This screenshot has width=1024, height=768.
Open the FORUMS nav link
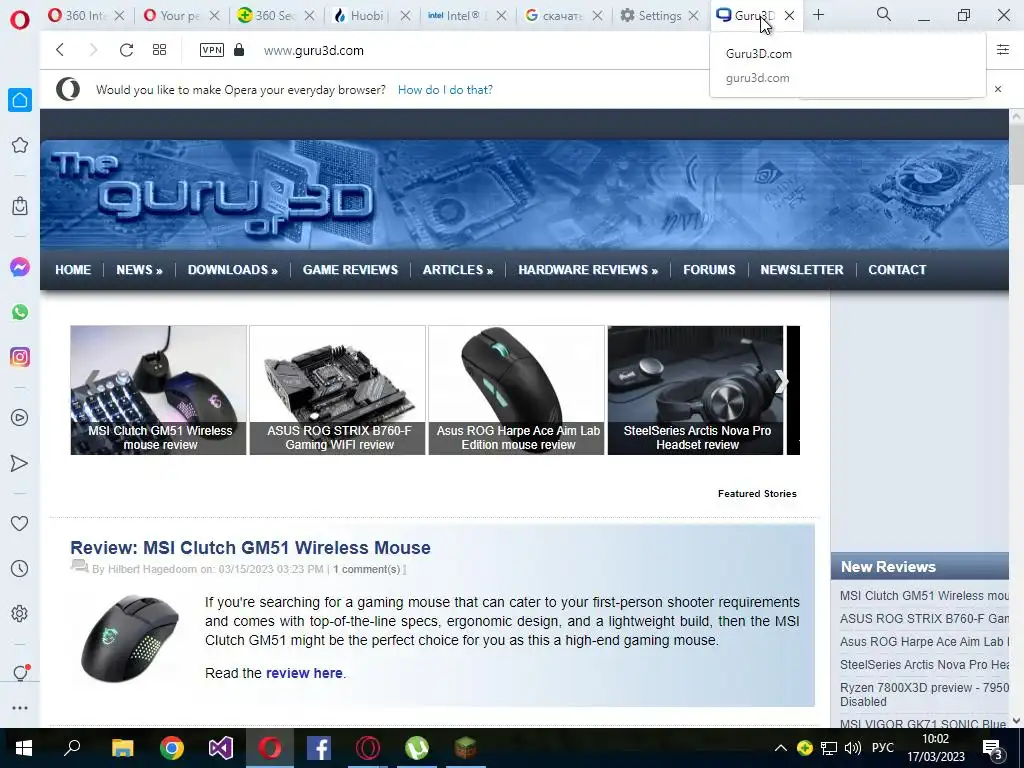[709, 270]
